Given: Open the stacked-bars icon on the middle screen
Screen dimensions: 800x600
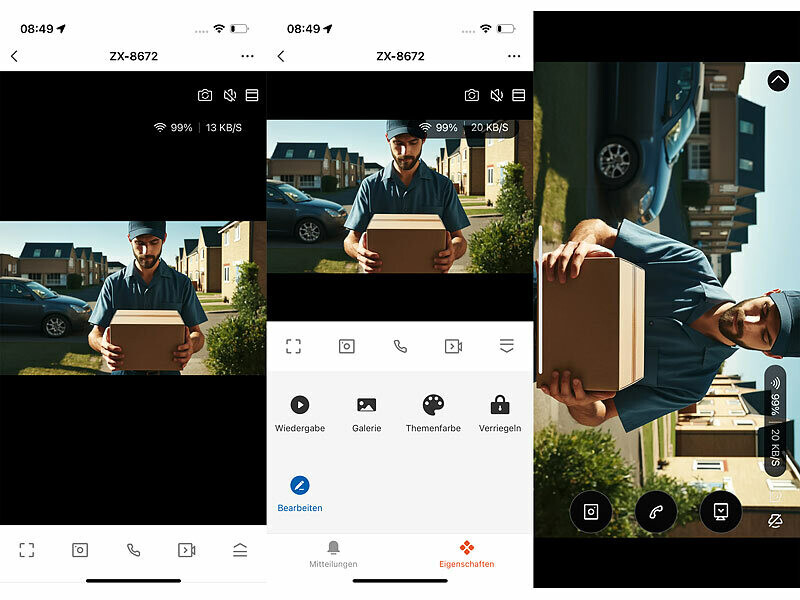Looking at the screenshot, I should (x=519, y=95).
